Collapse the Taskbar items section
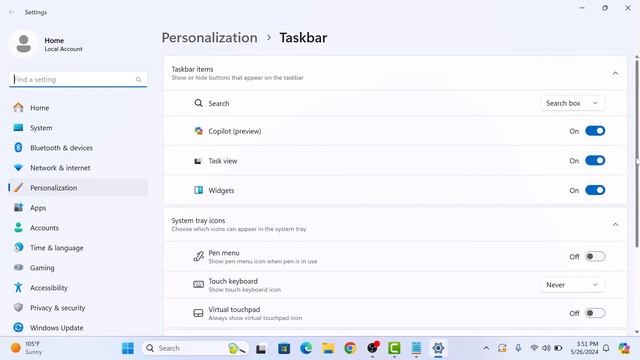This screenshot has height=360, width=640. pos(615,73)
